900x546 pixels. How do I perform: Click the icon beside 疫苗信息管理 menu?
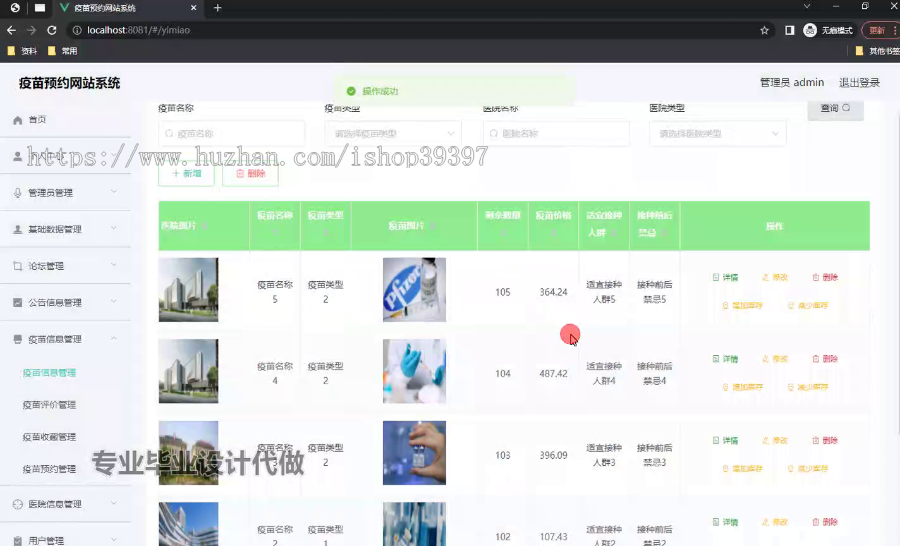[18, 339]
